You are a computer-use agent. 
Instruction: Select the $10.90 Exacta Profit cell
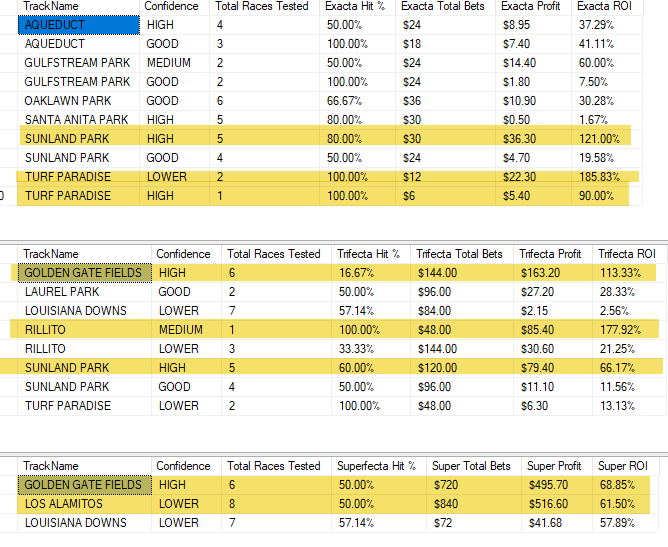[533, 101]
